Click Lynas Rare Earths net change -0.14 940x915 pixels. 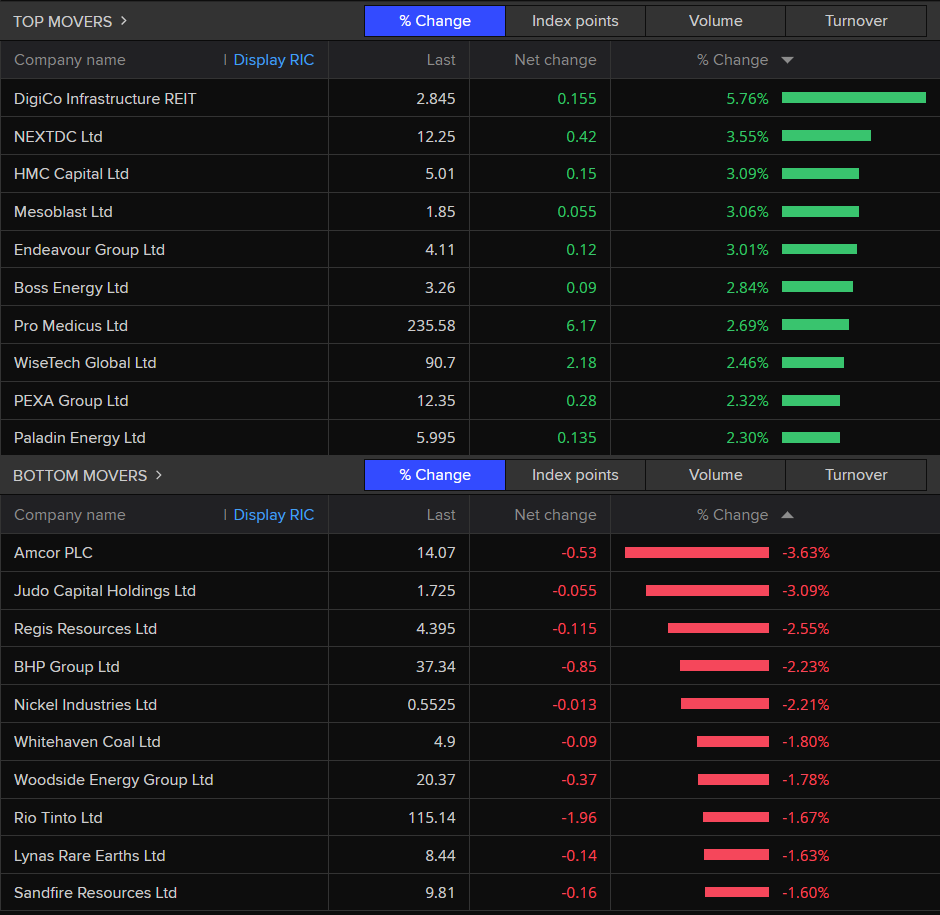[579, 856]
